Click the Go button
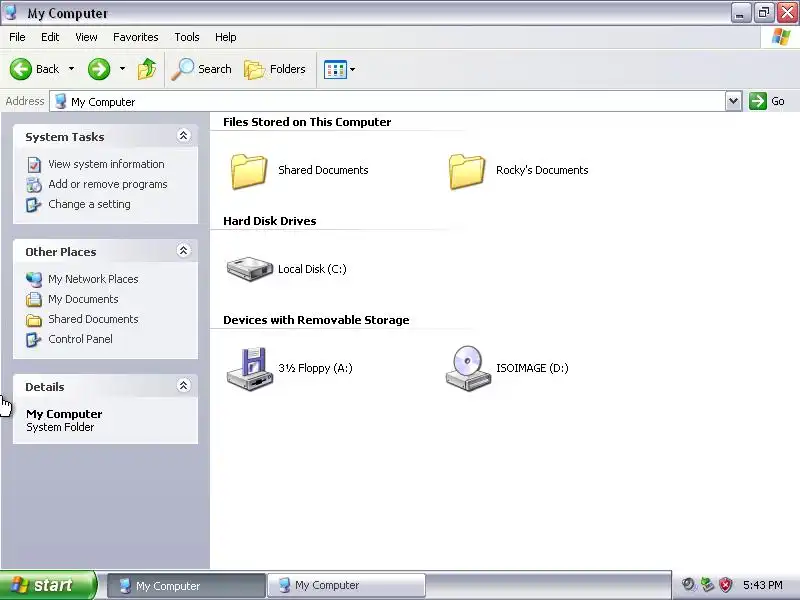Screen dimensions: 800x600 click(x=767, y=101)
